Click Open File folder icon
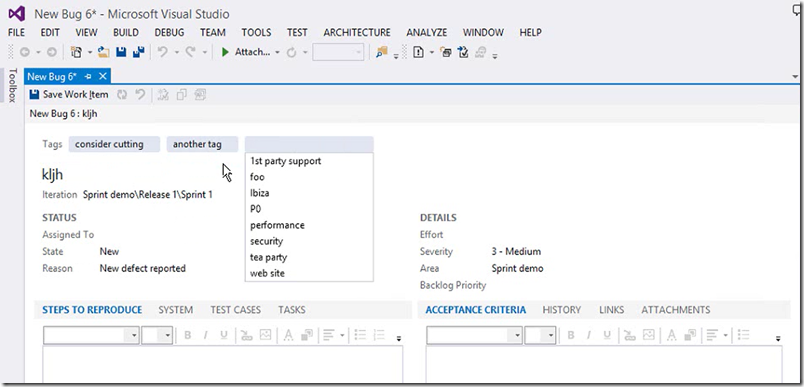The height and width of the screenshot is (387, 804). 104,52
